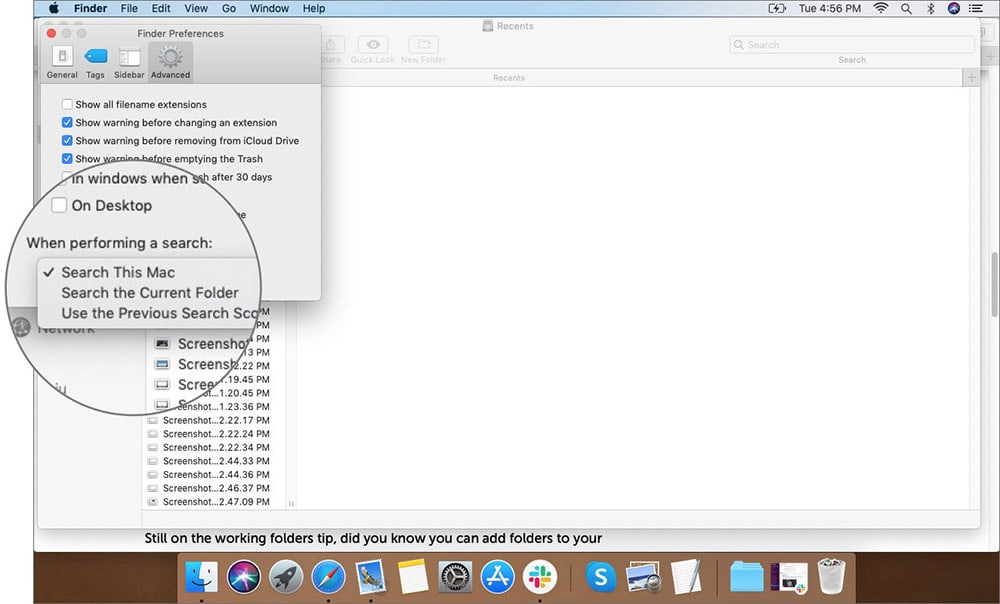Screen dimensions: 1000x604
Task: Check the On Desktop checkbox
Action: coord(59,205)
